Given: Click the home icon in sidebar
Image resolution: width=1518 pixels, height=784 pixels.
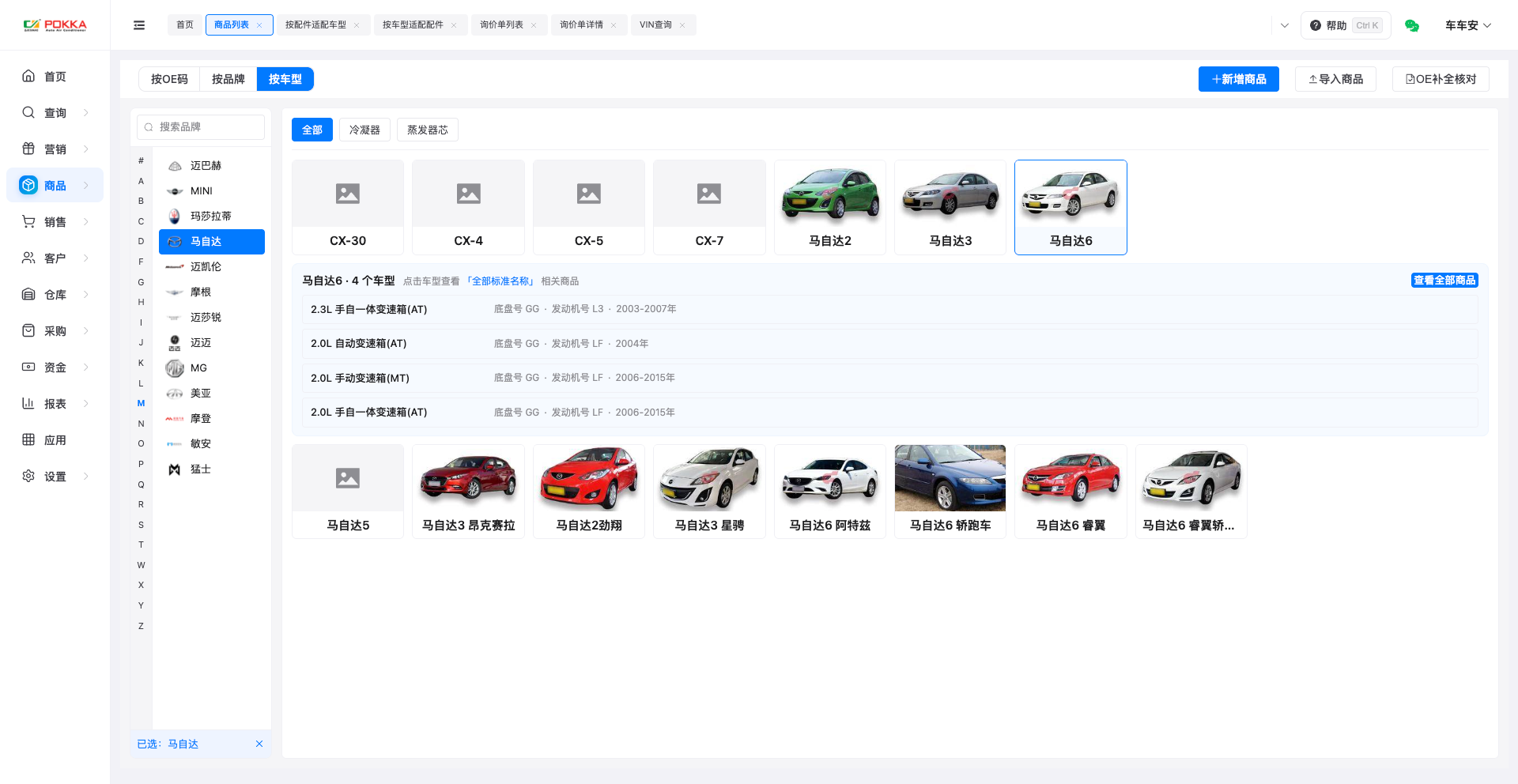Looking at the screenshot, I should pos(28,76).
